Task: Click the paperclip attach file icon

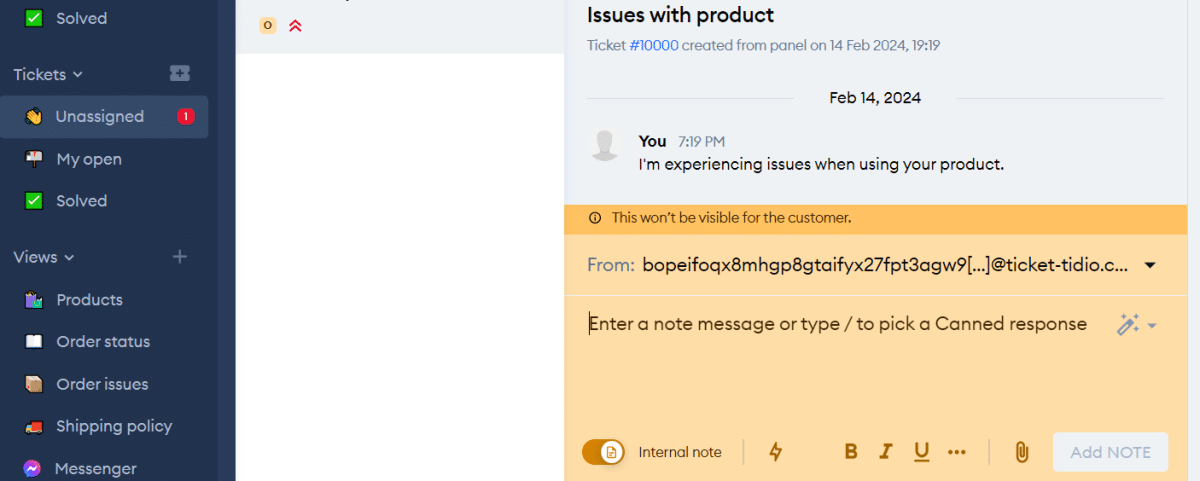Action: click(1021, 452)
